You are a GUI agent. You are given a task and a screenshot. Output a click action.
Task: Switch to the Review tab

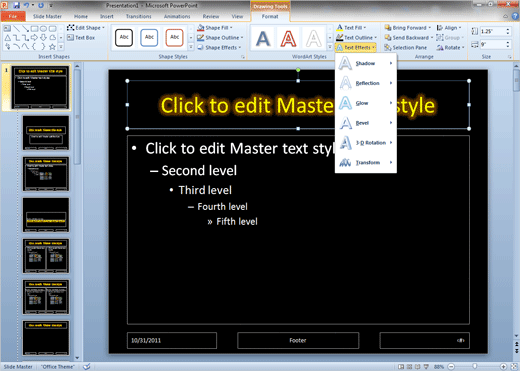tap(211, 16)
